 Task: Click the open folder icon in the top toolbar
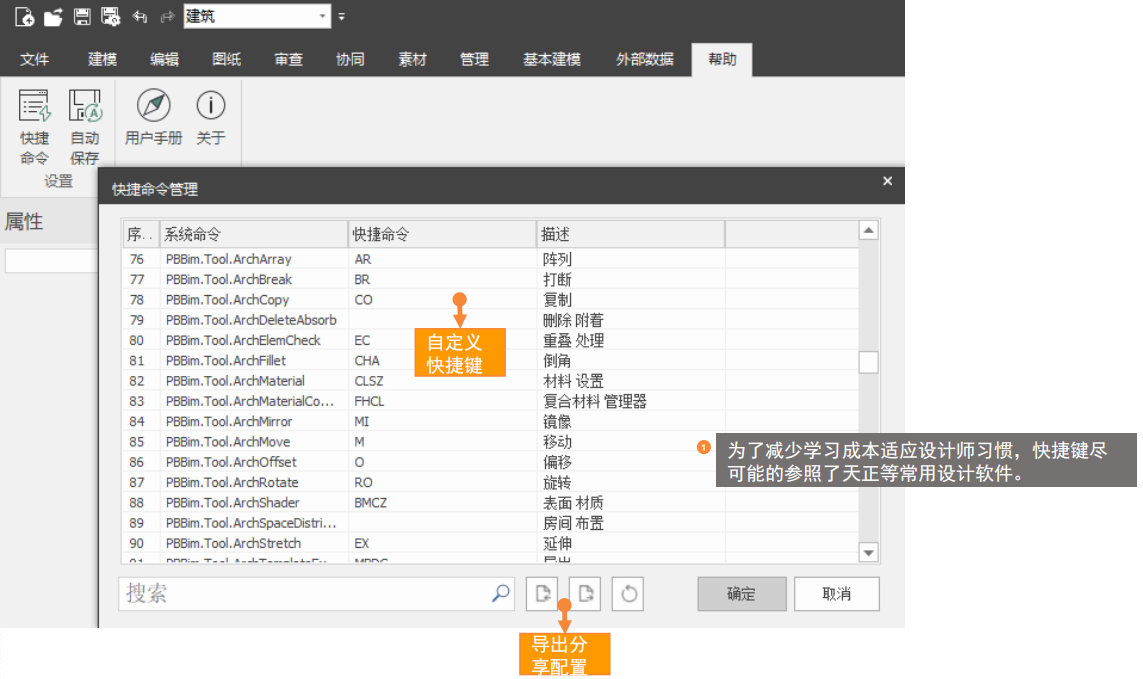pos(53,16)
